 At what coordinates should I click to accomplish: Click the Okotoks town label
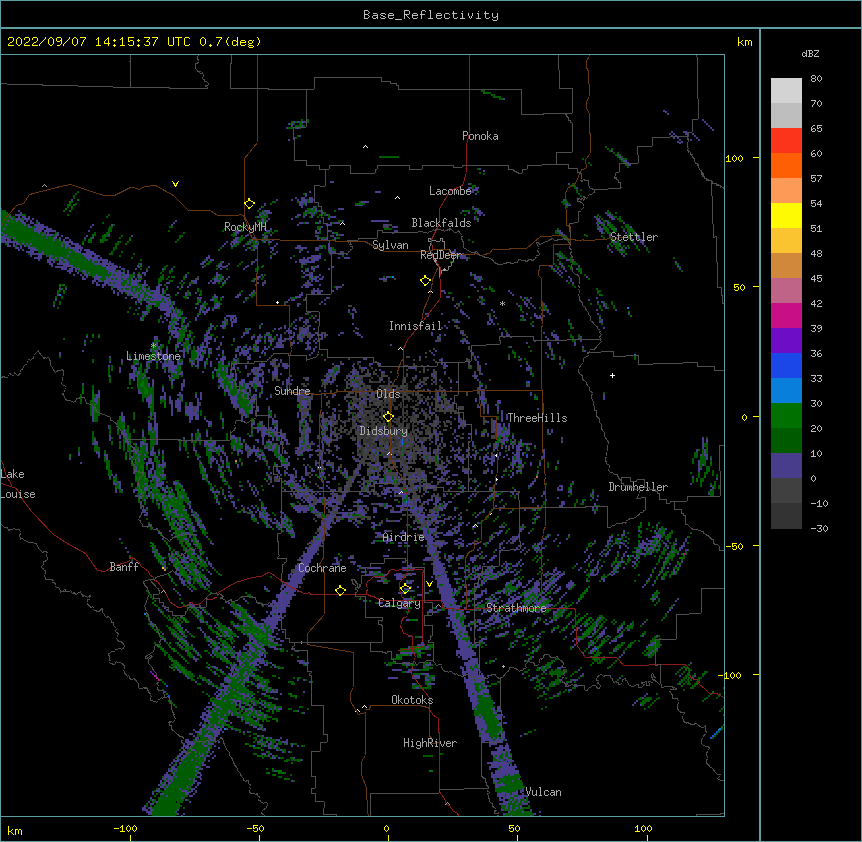[x=412, y=700]
